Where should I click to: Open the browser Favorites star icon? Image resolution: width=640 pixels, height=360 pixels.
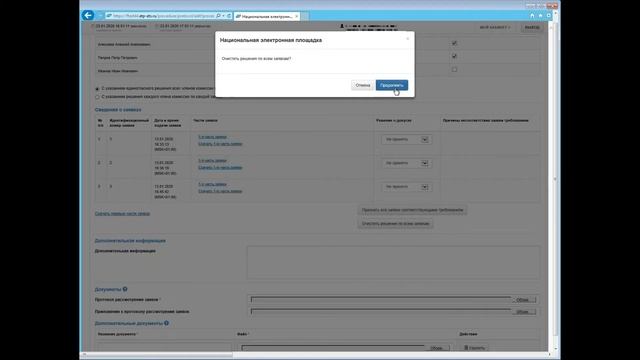540,16
